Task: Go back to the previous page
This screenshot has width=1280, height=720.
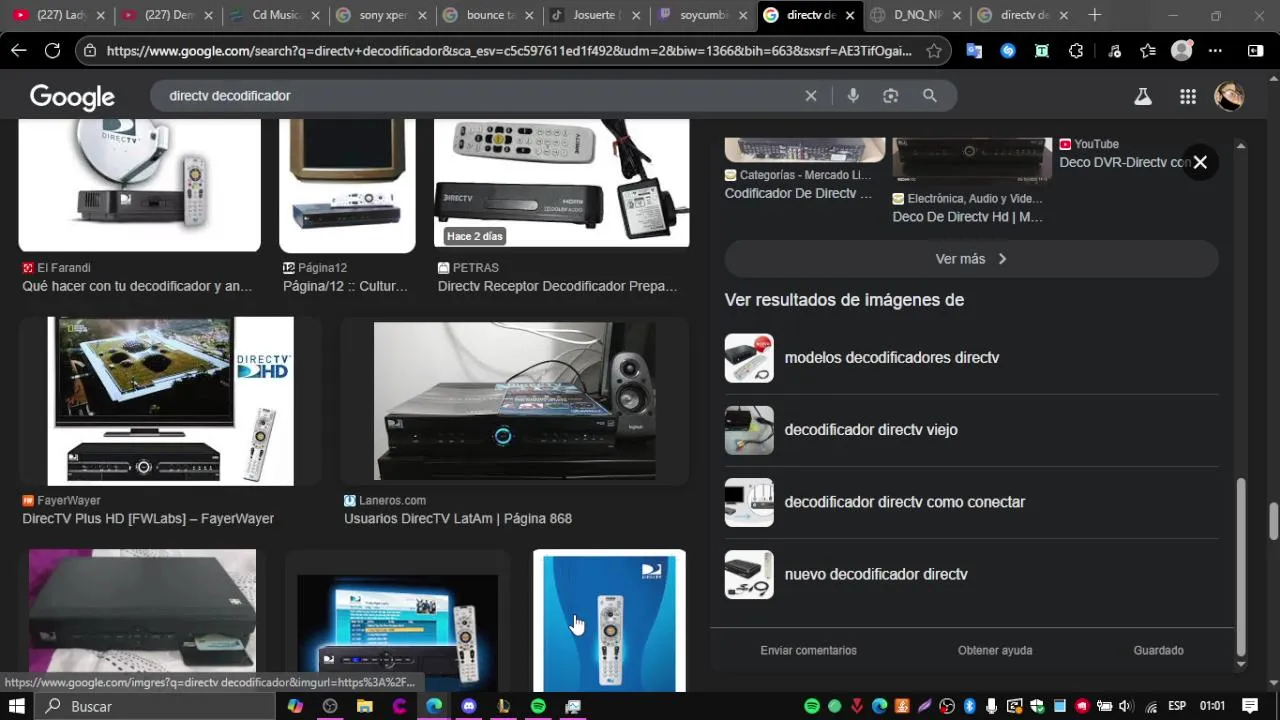Action: pyautogui.click(x=19, y=50)
